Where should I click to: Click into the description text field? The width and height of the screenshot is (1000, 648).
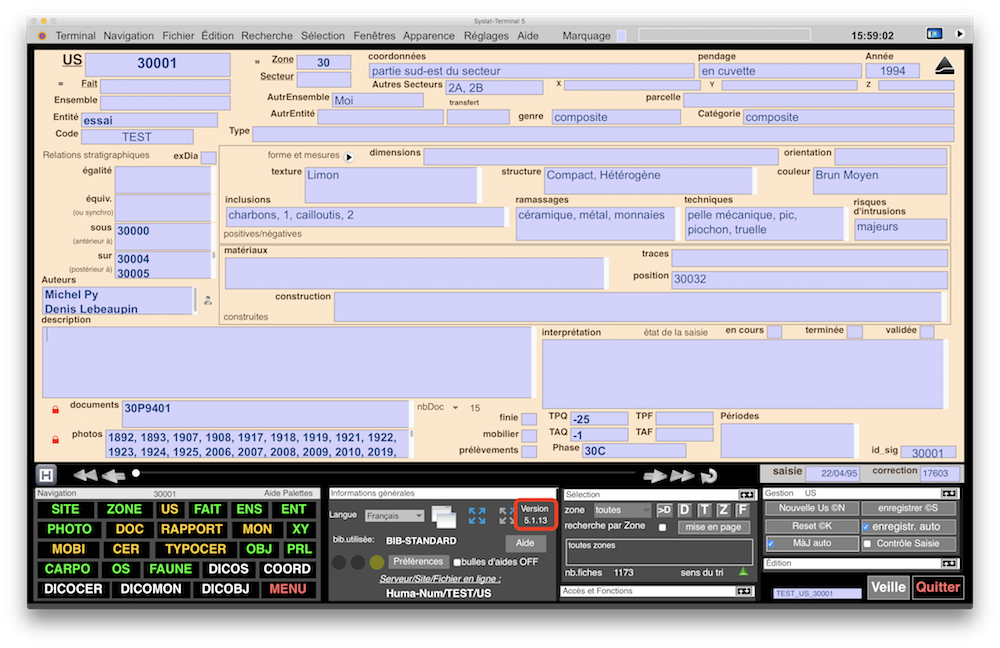click(287, 362)
